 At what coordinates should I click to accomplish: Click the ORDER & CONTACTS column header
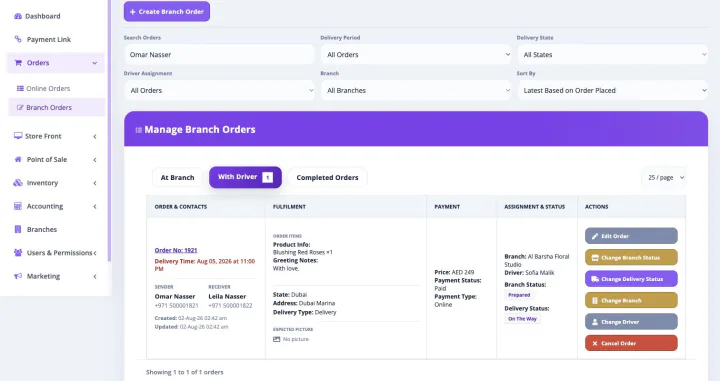tap(180, 207)
